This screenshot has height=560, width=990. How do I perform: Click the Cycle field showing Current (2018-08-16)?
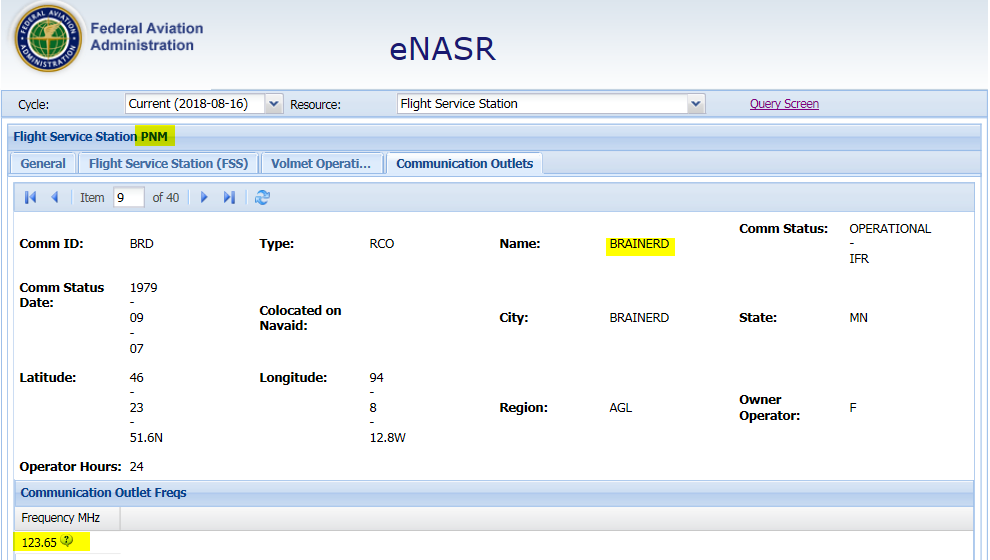[x=195, y=104]
